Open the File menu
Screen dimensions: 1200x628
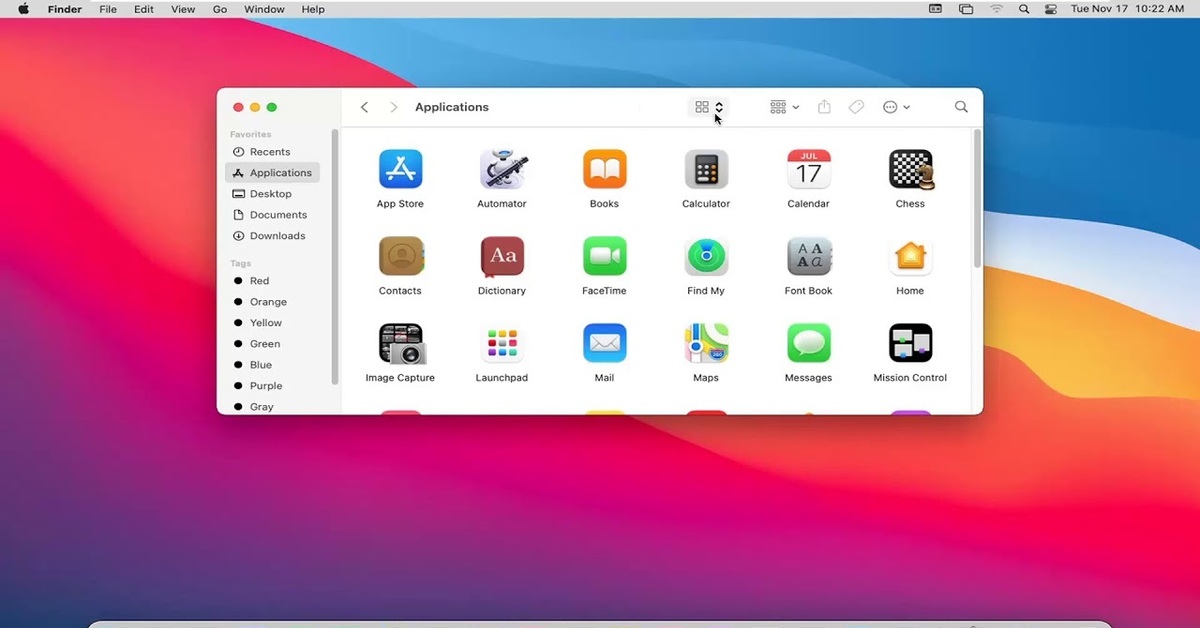[108, 9]
